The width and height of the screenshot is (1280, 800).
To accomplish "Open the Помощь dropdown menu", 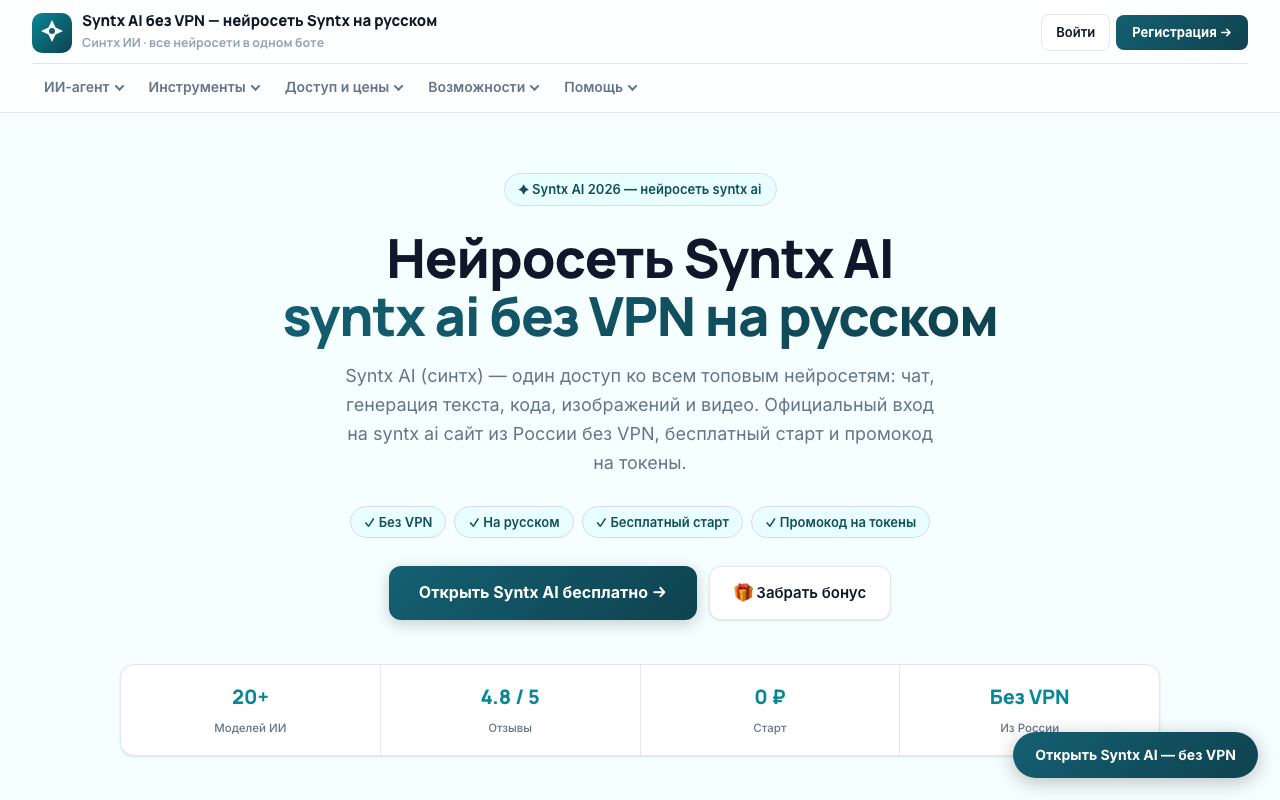I will tap(601, 87).
